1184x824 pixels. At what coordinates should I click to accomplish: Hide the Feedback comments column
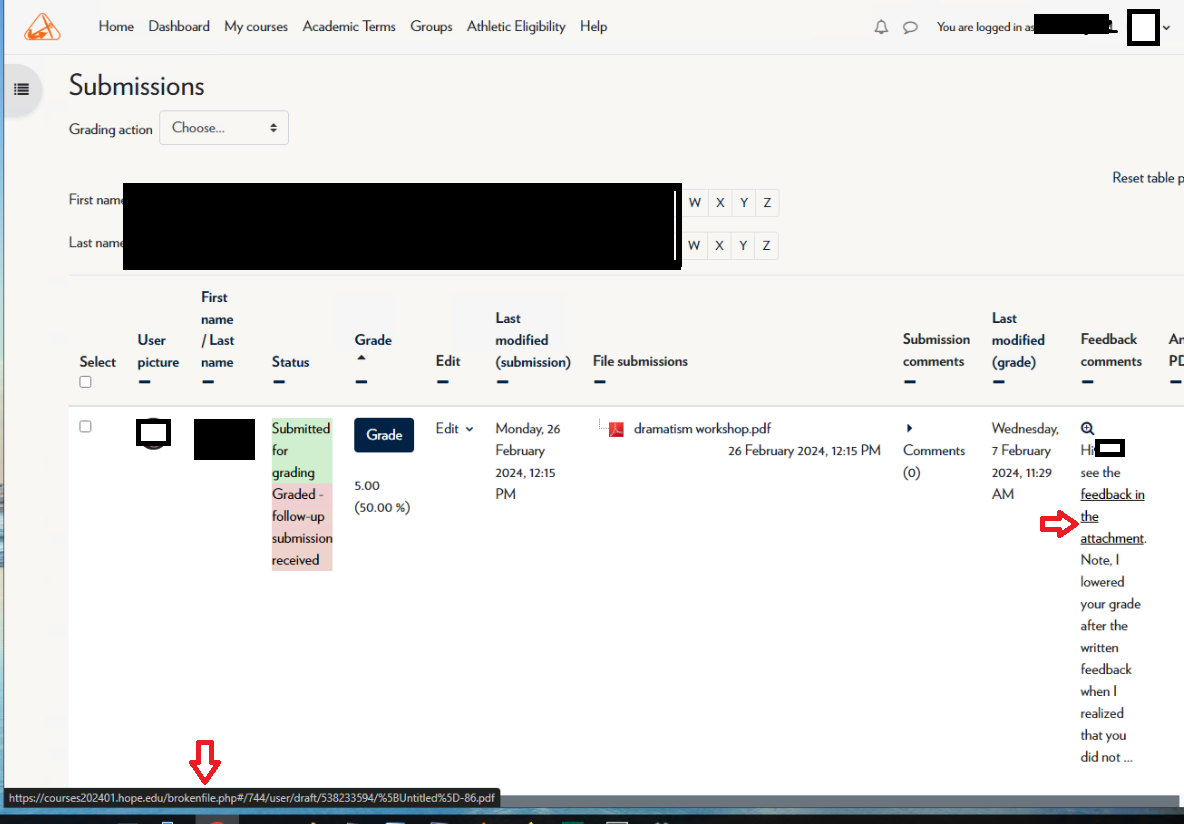point(1087,382)
